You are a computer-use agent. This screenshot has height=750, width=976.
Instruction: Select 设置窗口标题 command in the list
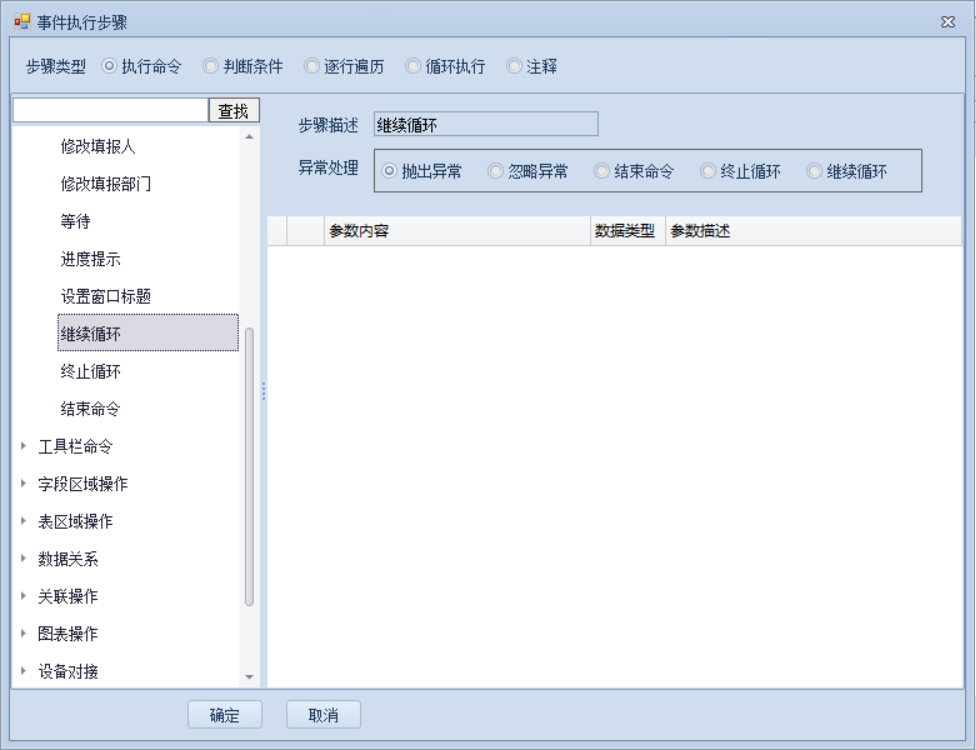tap(106, 297)
